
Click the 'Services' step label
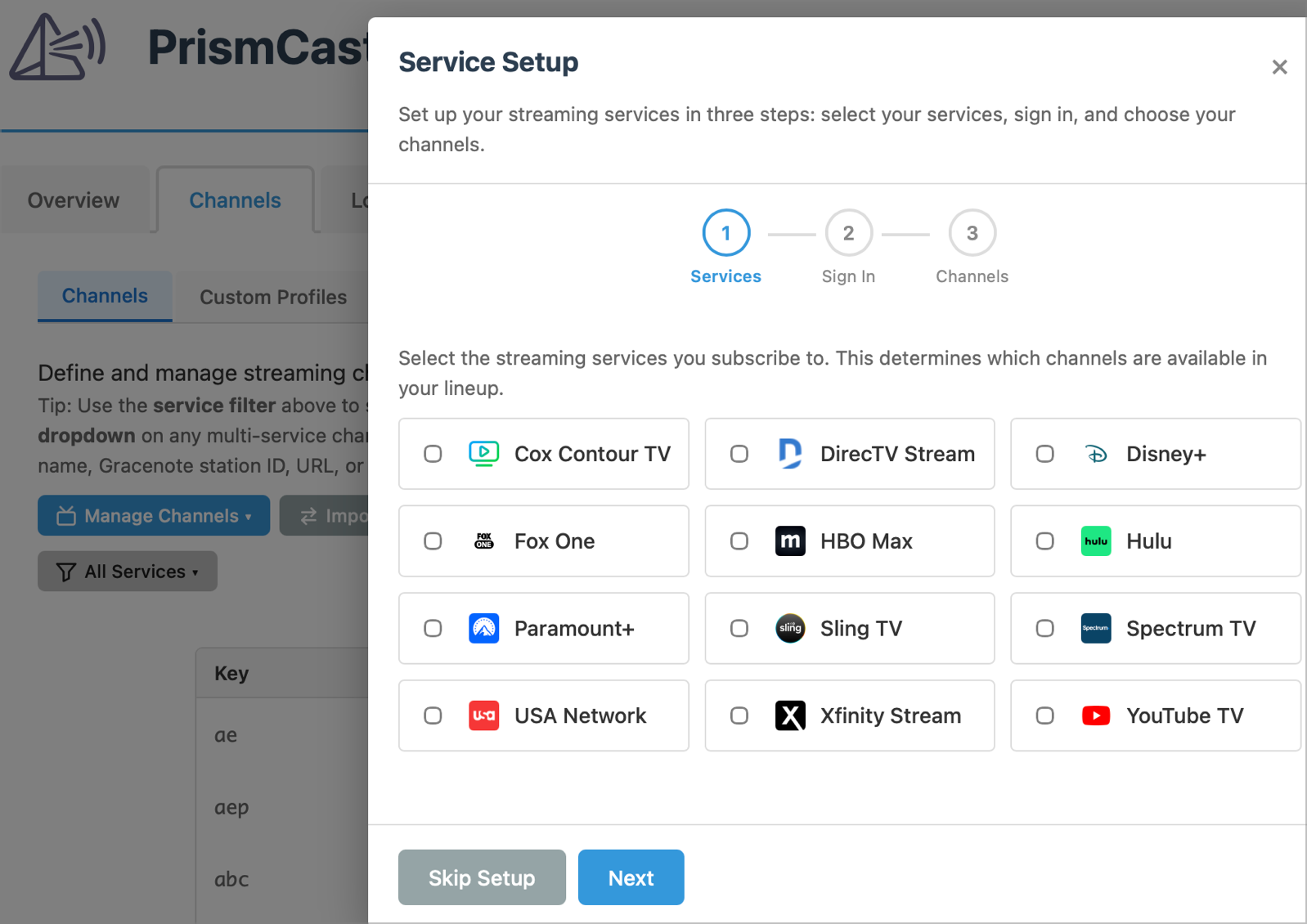coord(725,276)
